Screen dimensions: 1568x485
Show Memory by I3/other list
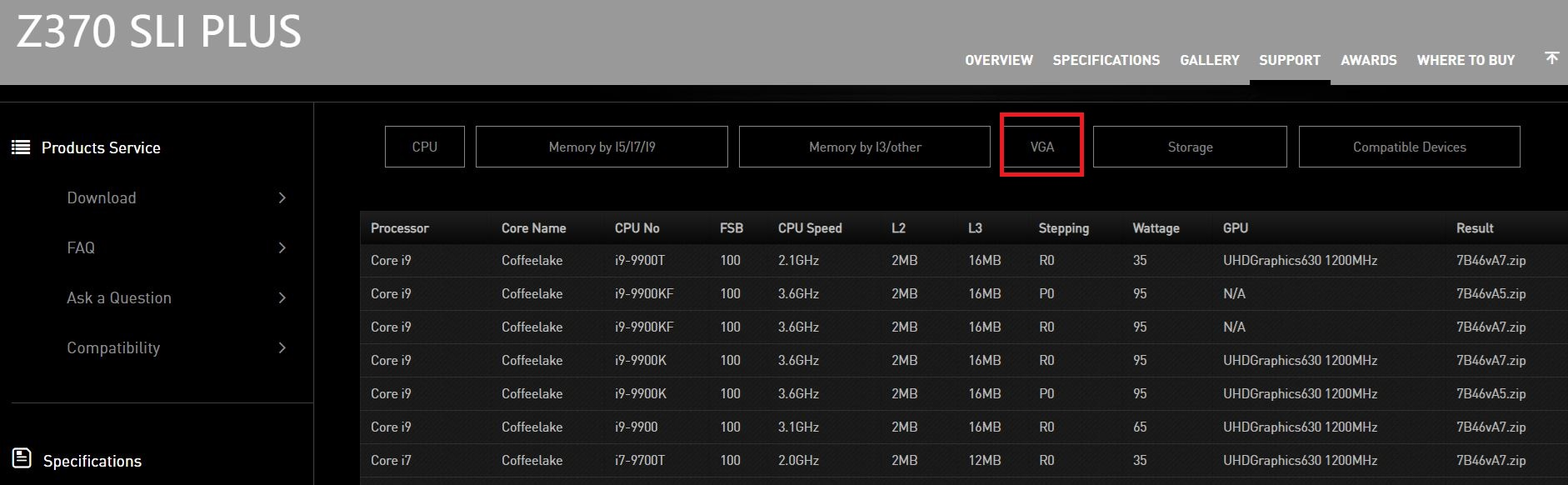[x=864, y=147]
